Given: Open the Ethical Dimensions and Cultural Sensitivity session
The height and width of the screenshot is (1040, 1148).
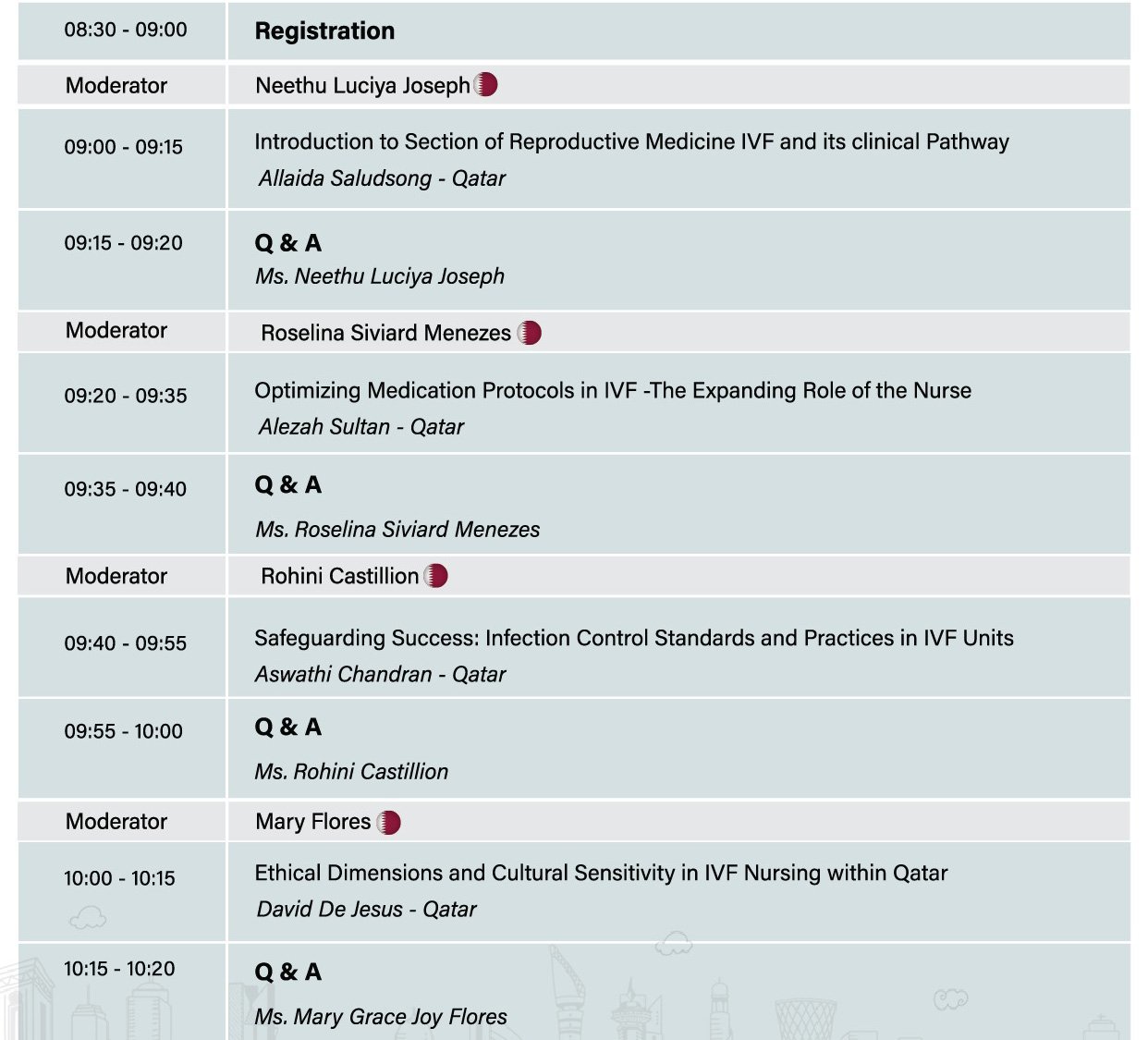Looking at the screenshot, I should click(601, 873).
